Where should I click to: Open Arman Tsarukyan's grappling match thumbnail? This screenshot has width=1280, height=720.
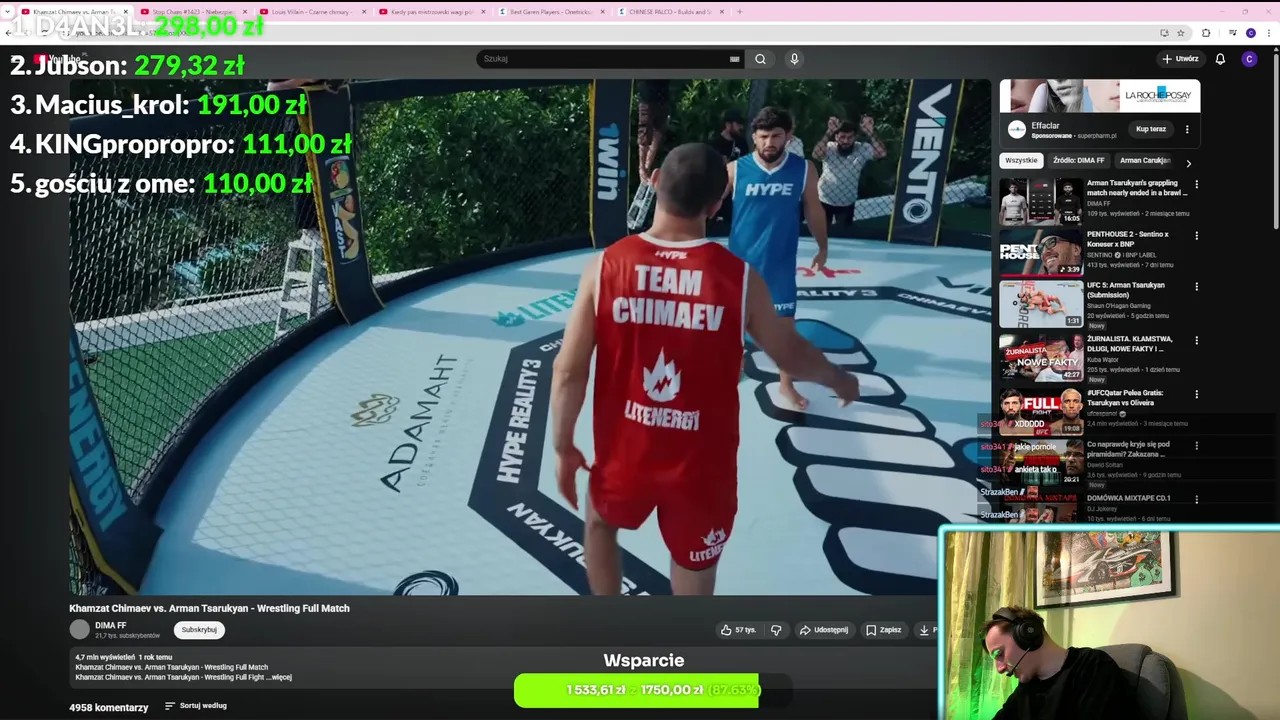pyautogui.click(x=1041, y=201)
